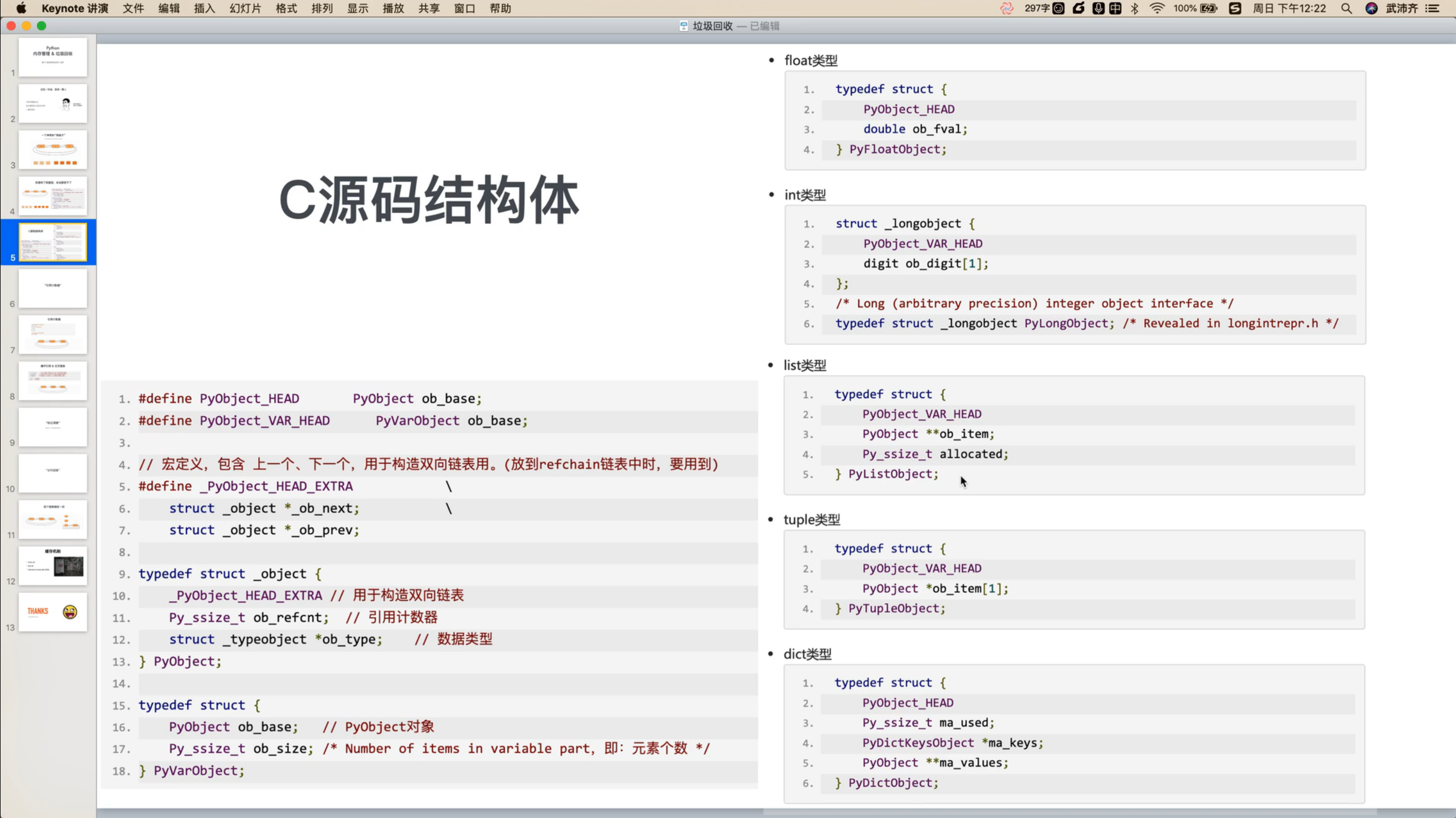The image size is (1456, 818).
Task: Select slide 13 THANKS thumbnail
Action: coord(53,612)
